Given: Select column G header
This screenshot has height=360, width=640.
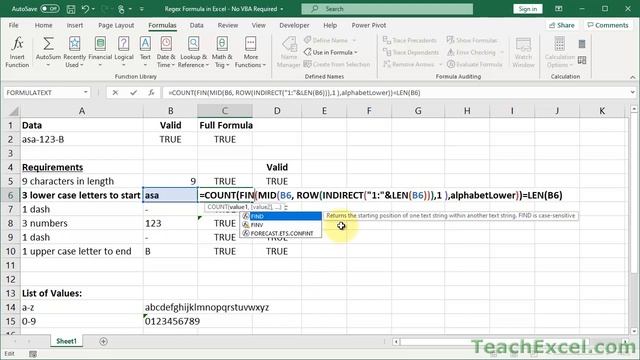Looking at the screenshot, I should coord(418,111).
